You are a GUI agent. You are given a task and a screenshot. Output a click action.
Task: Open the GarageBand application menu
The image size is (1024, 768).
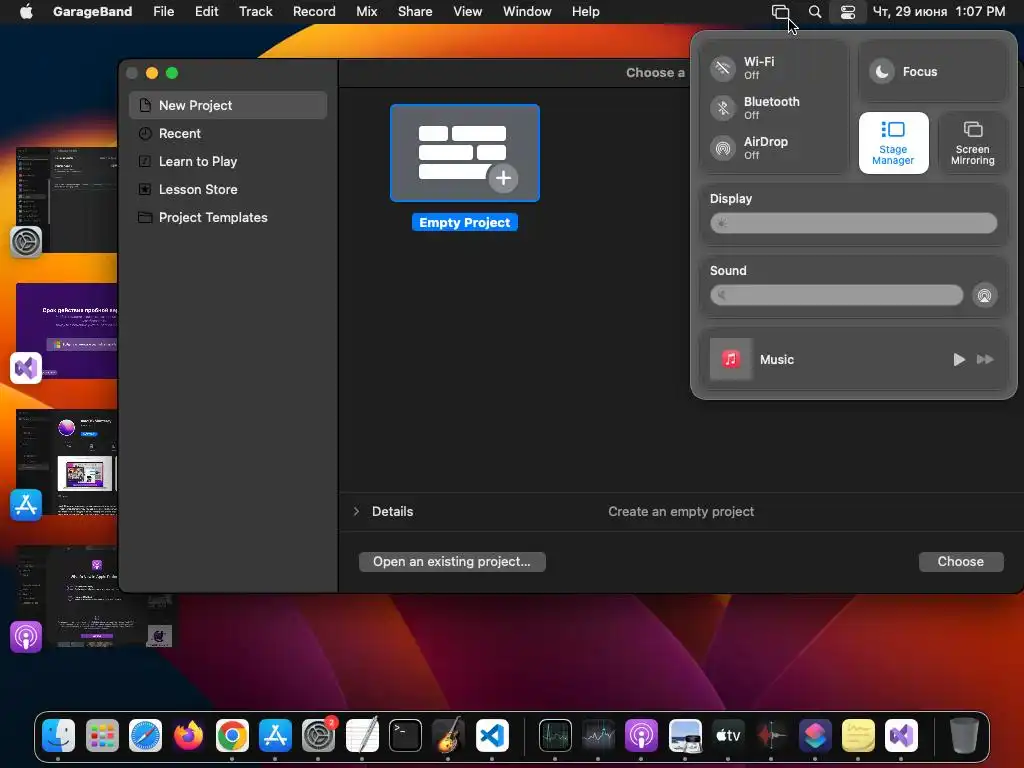[92, 12]
